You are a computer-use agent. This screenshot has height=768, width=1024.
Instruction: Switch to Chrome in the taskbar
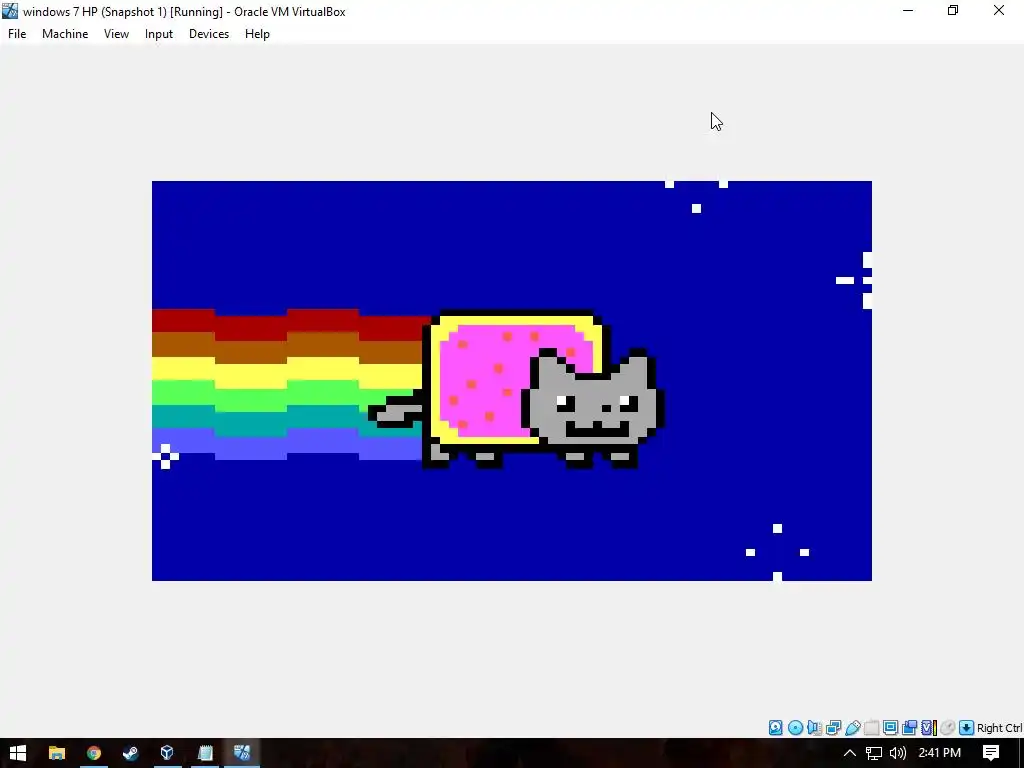click(93, 753)
